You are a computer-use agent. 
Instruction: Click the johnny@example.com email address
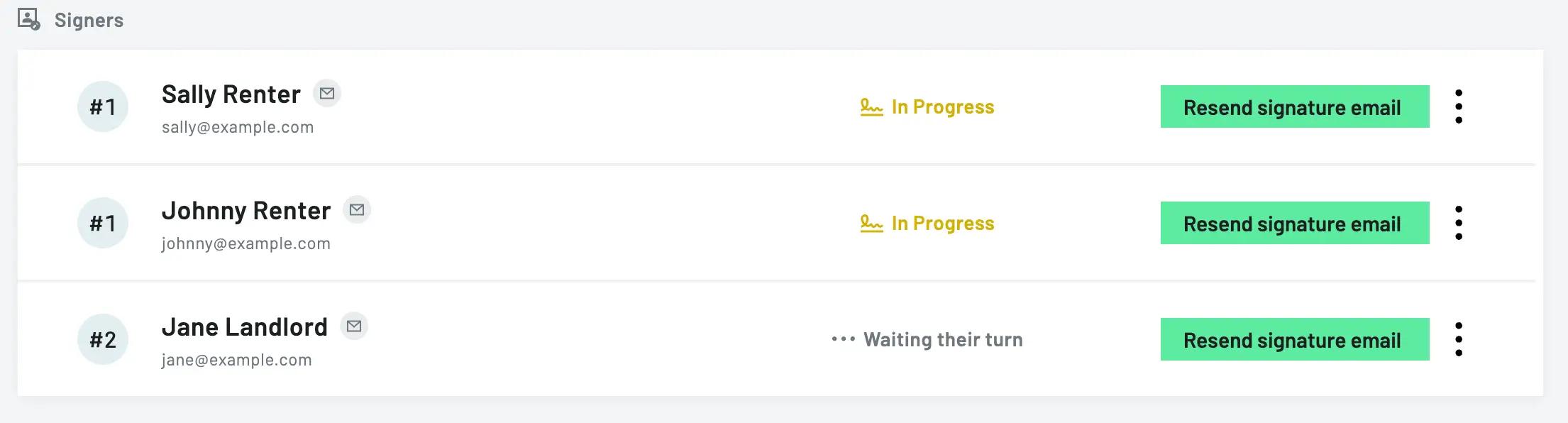click(x=246, y=244)
